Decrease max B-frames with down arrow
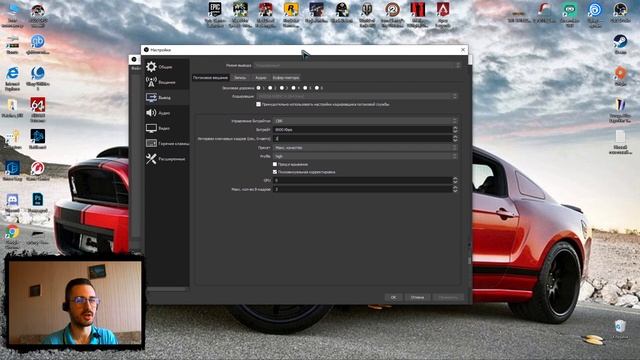 (x=455, y=191)
